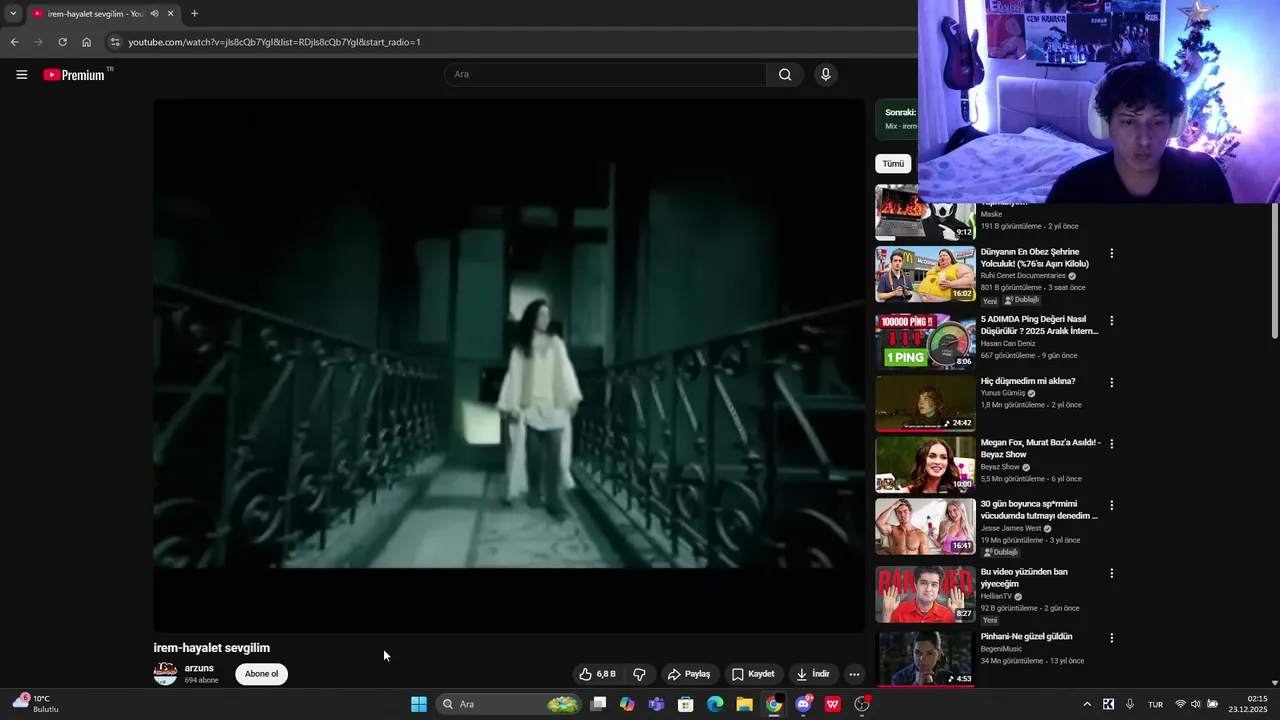The image size is (1280, 720).
Task: Open Dünyanın En Obez Şehrine thumbnail
Action: click(x=925, y=274)
